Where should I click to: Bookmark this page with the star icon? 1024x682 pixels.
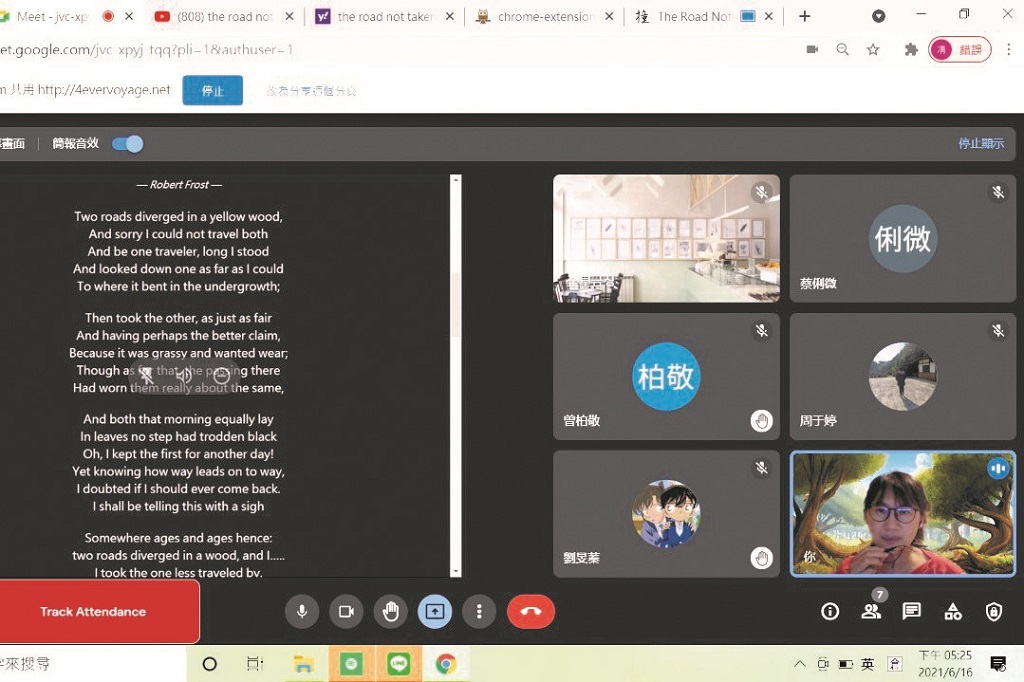(872, 50)
